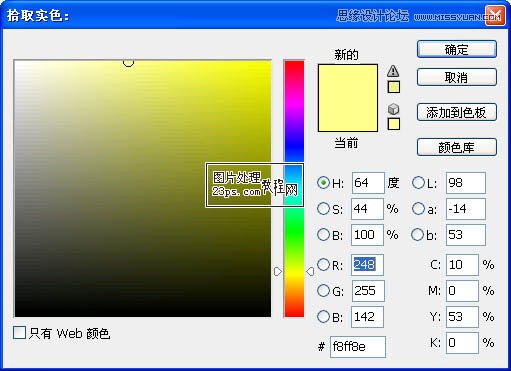Image resolution: width=511 pixels, height=371 pixels.
Task: Click the hue slider strip
Action: click(294, 188)
